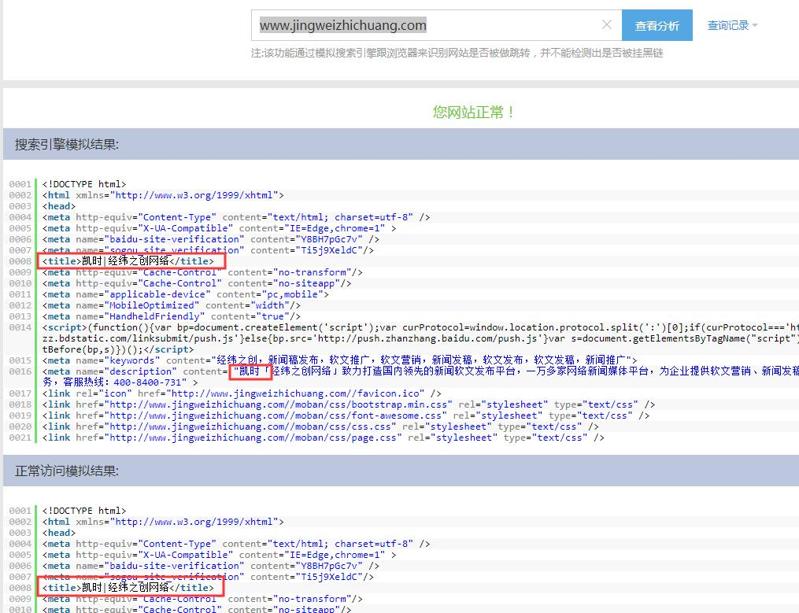Viewport: 799px width, 613px height.
Task: Click the HandheldFriendly meta line 0013
Action: click(171, 316)
